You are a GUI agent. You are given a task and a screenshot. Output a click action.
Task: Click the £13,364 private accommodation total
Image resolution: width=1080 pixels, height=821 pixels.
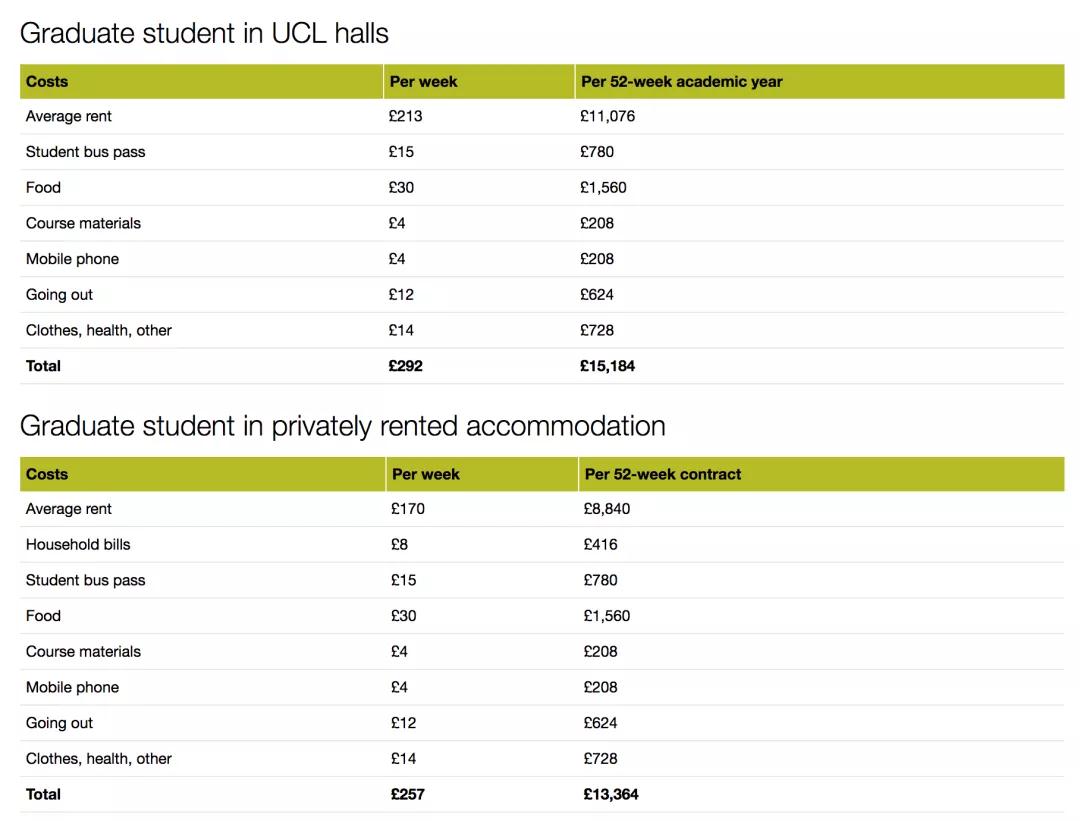610,794
